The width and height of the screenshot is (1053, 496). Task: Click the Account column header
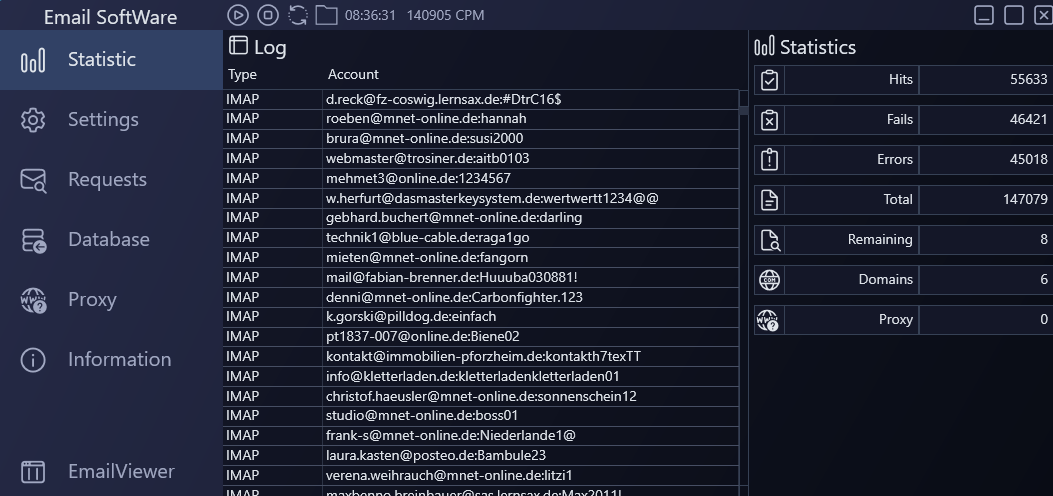click(353, 74)
